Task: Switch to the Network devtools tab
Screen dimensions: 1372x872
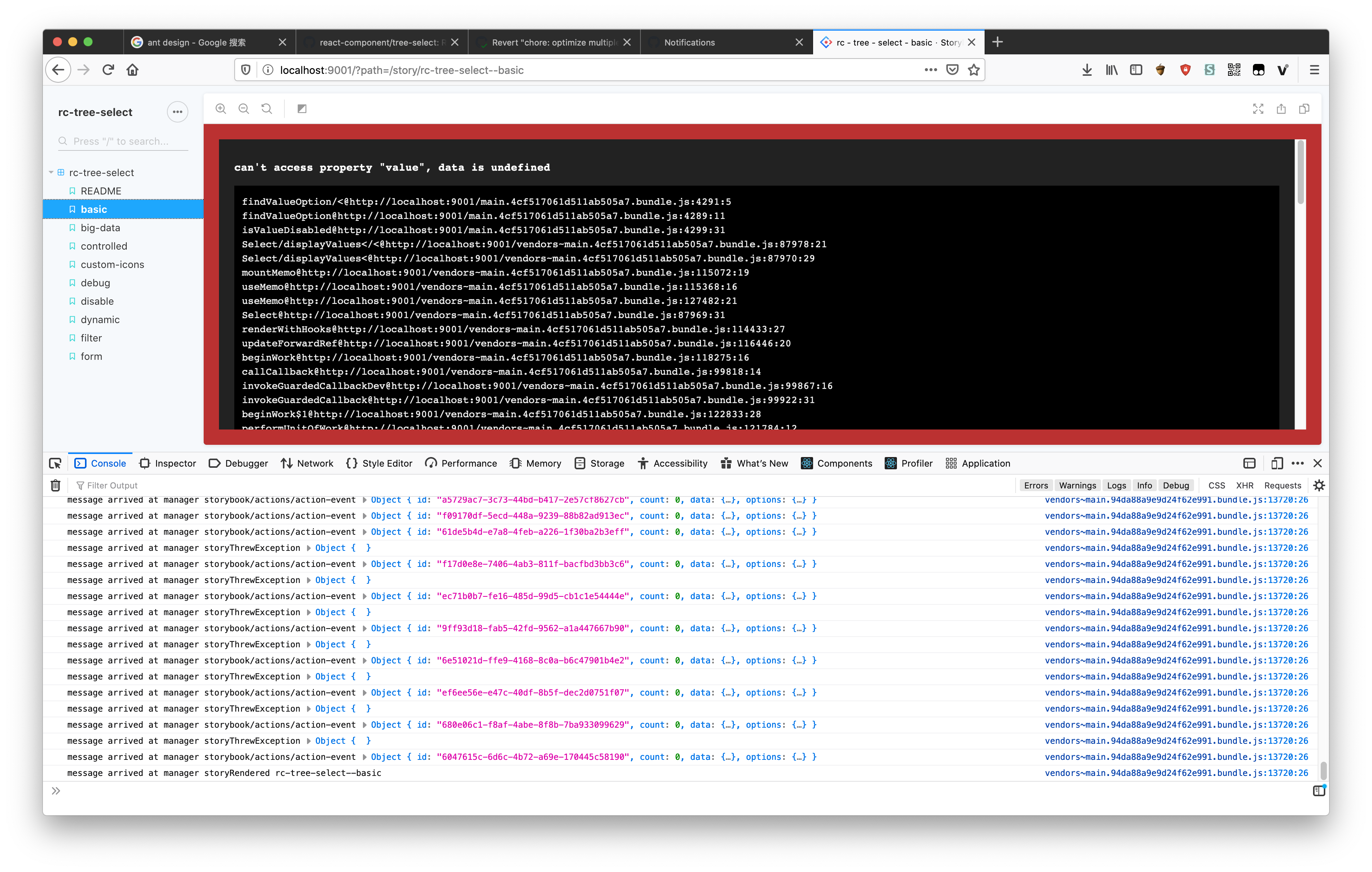Action: pyautogui.click(x=308, y=464)
